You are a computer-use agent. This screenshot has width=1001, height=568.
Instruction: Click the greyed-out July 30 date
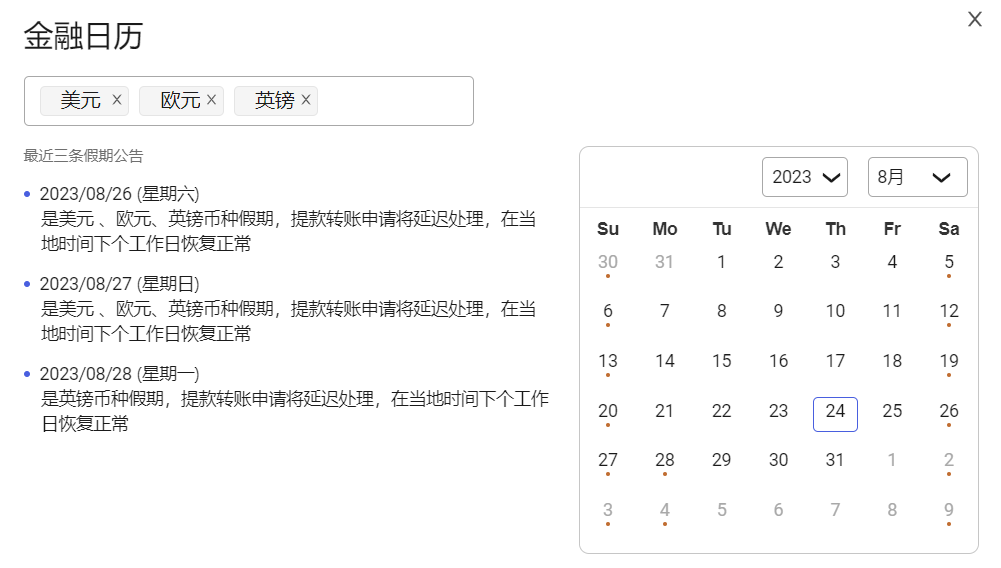click(x=608, y=263)
